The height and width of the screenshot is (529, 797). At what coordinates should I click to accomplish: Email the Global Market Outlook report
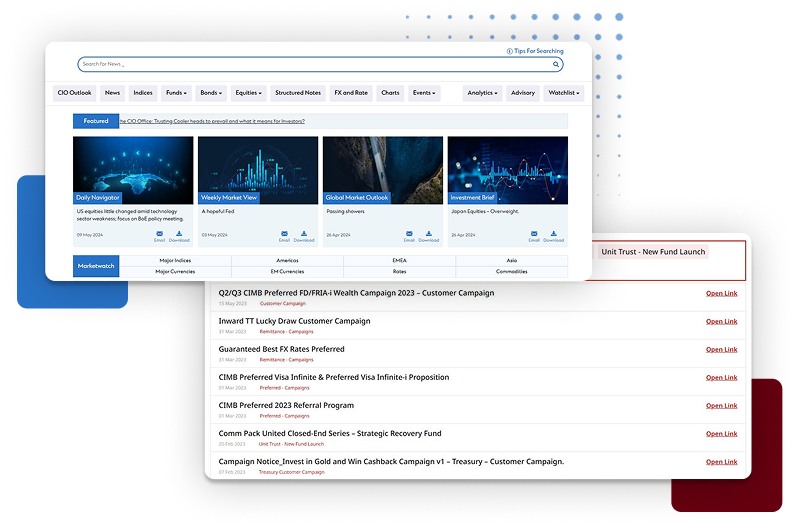pos(409,236)
